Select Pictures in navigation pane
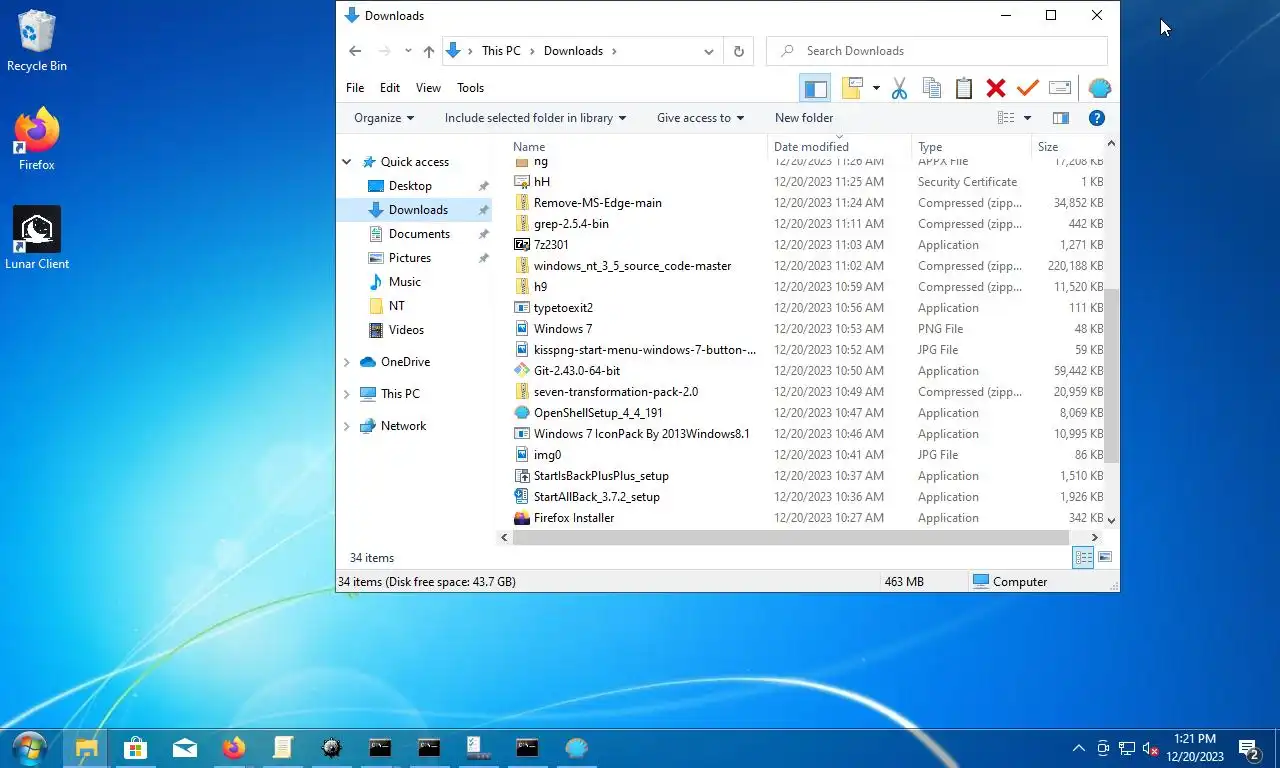Image resolution: width=1280 pixels, height=768 pixels. (x=410, y=258)
